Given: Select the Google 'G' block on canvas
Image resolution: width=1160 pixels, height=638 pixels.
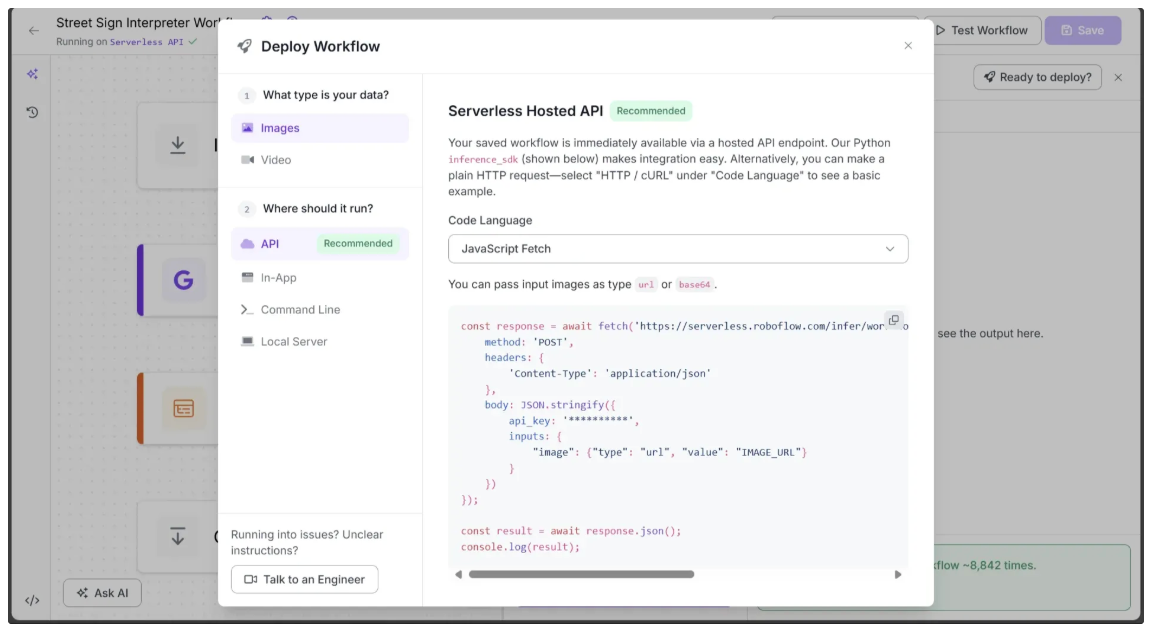Looking at the screenshot, I should [x=183, y=281].
